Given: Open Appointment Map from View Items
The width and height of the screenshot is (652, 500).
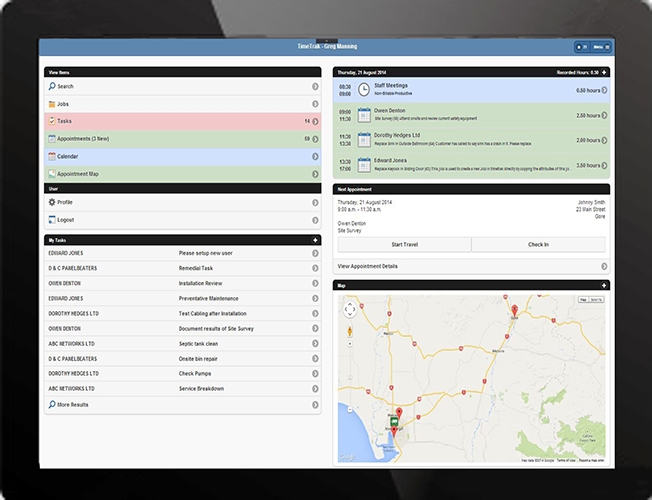Looking at the screenshot, I should tap(182, 174).
